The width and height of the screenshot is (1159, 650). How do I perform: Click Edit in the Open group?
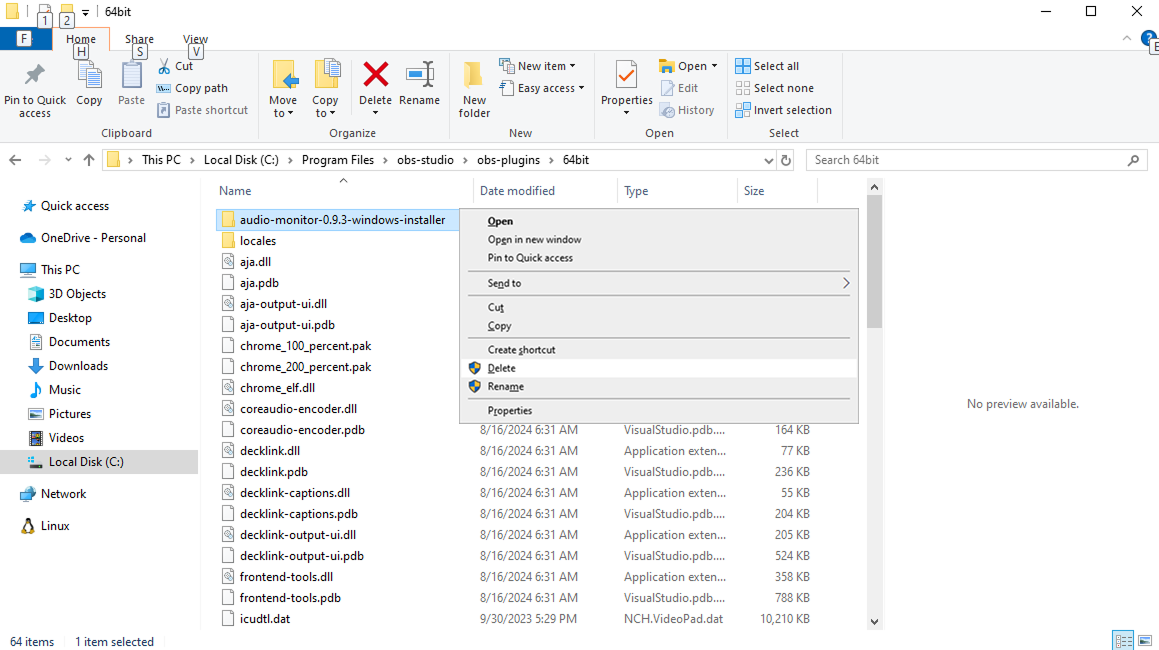click(x=679, y=88)
